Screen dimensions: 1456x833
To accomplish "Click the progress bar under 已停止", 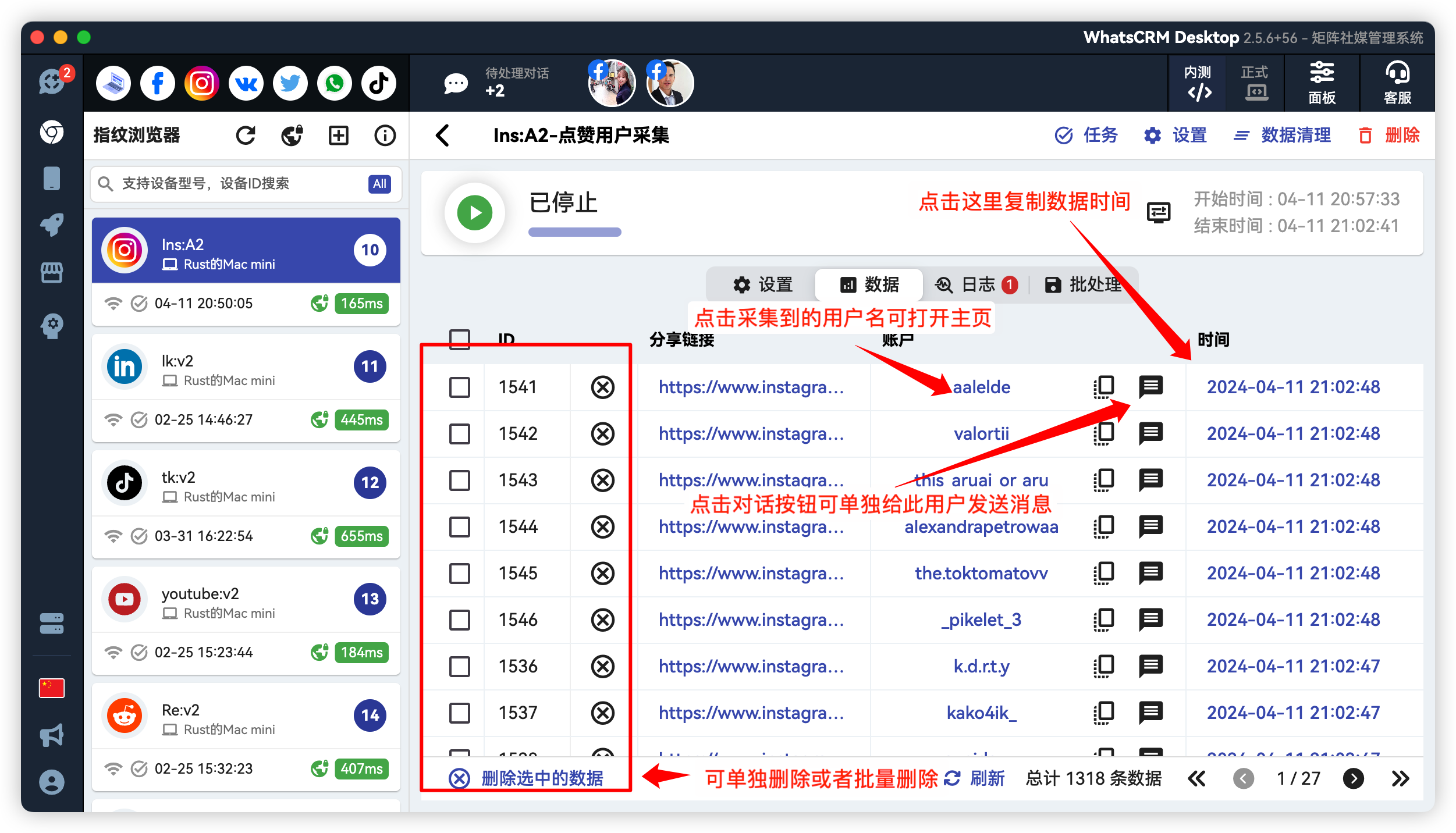I will click(574, 232).
